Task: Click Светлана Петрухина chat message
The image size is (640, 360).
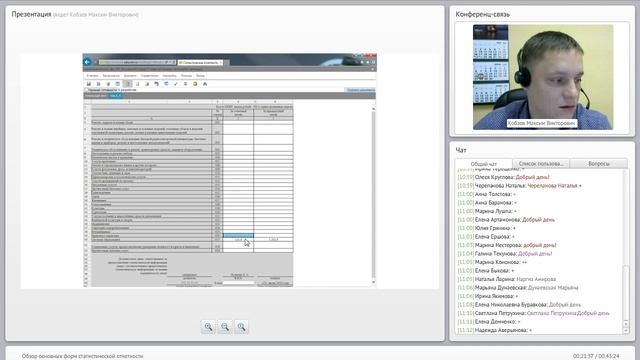Action: (x=533, y=313)
